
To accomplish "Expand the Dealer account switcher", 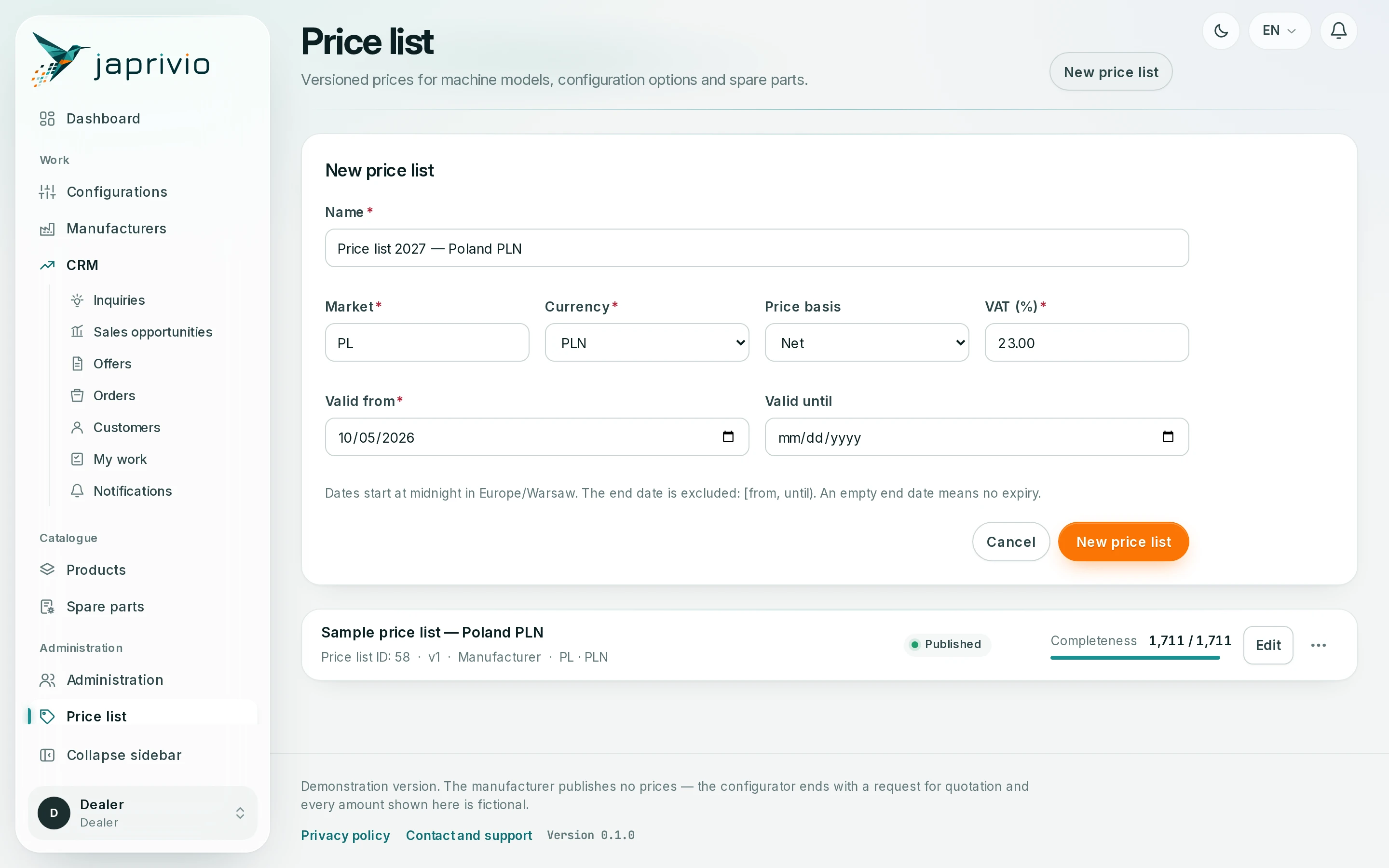I will click(142, 813).
